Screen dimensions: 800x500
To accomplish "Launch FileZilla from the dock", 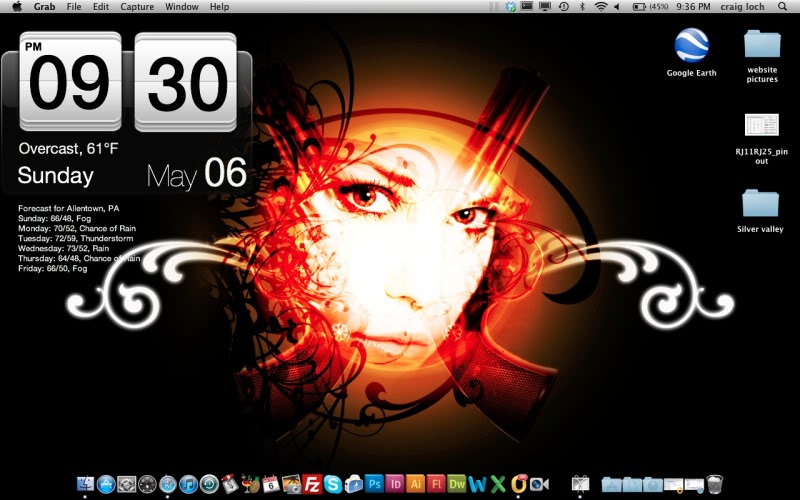I will pyautogui.click(x=312, y=484).
